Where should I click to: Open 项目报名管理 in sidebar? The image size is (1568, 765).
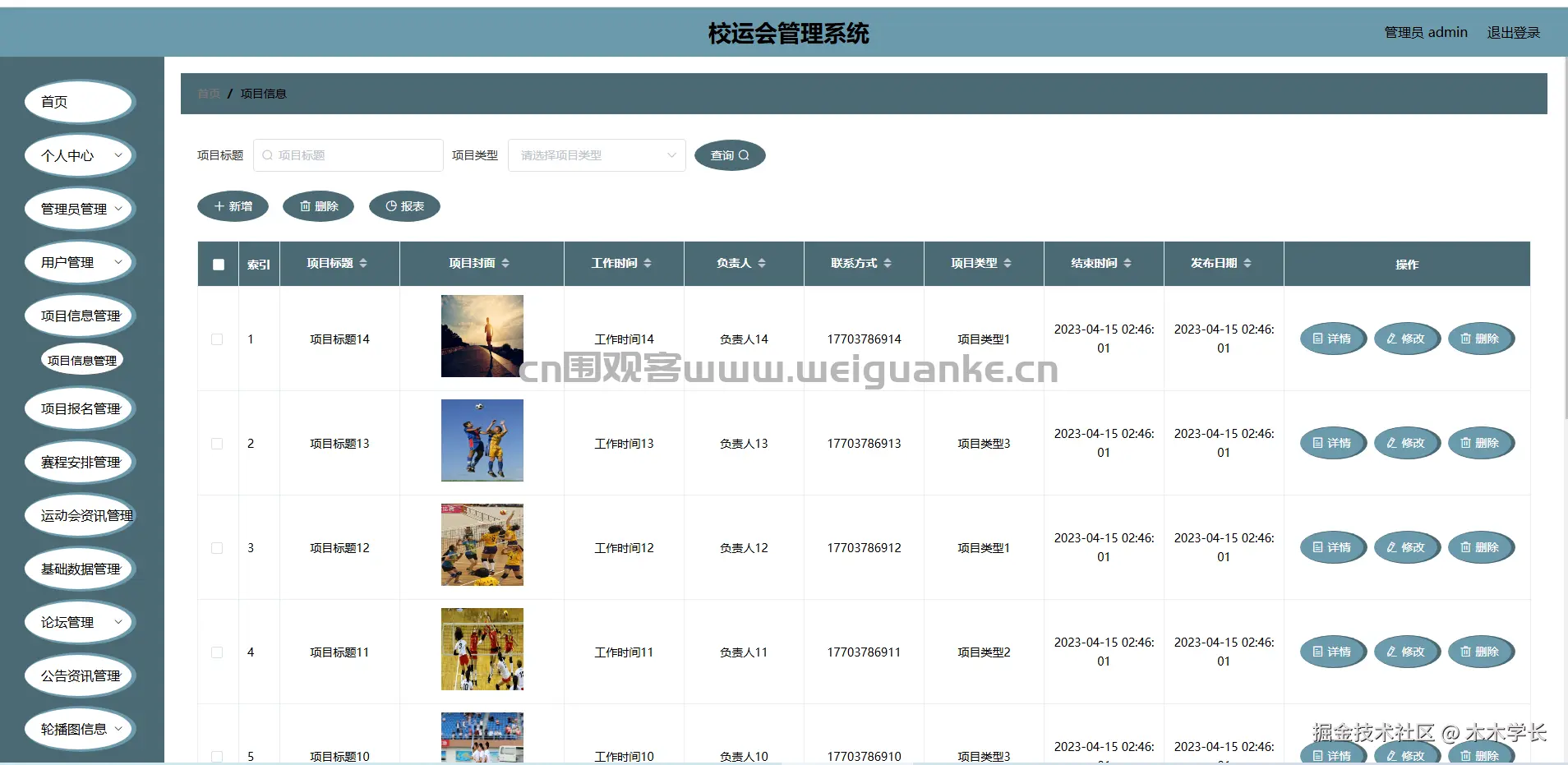click(x=80, y=408)
